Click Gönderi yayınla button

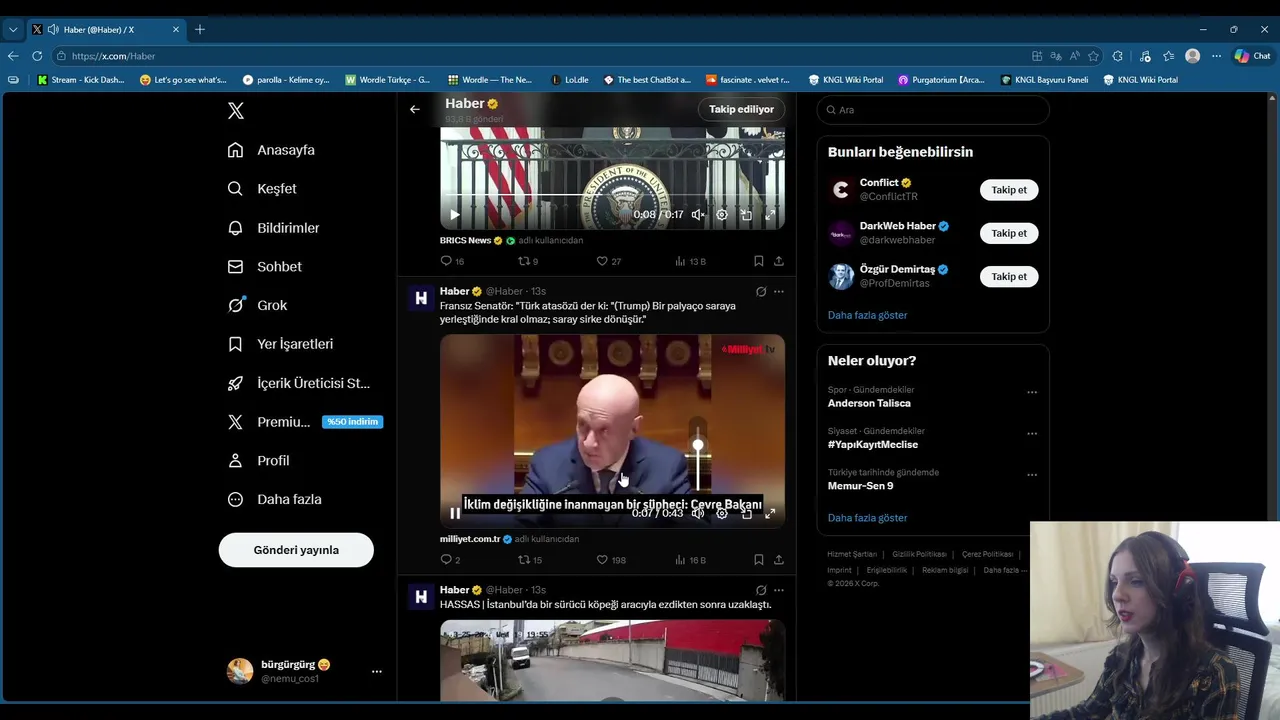coord(296,550)
